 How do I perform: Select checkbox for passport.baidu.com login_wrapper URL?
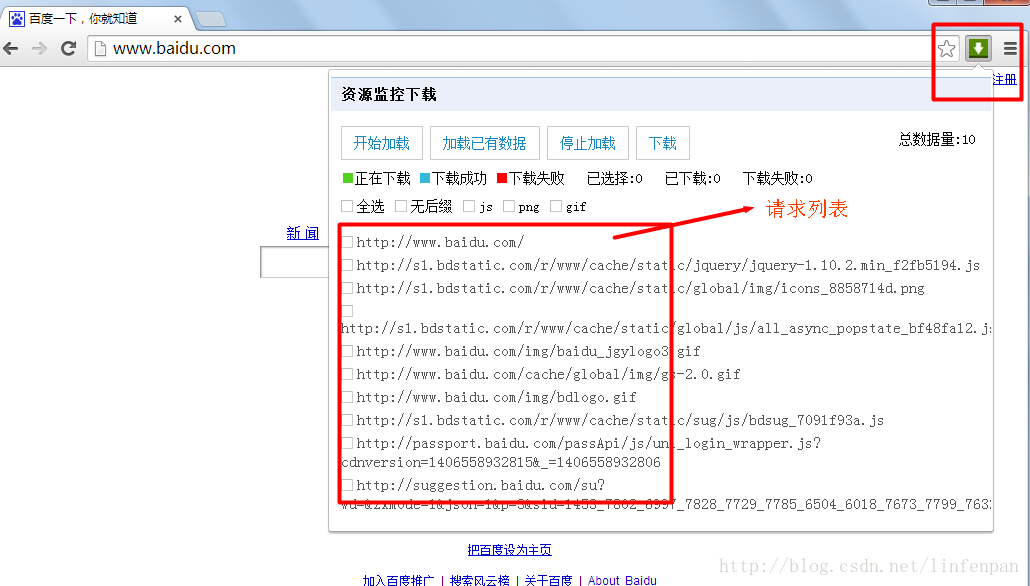click(347, 443)
